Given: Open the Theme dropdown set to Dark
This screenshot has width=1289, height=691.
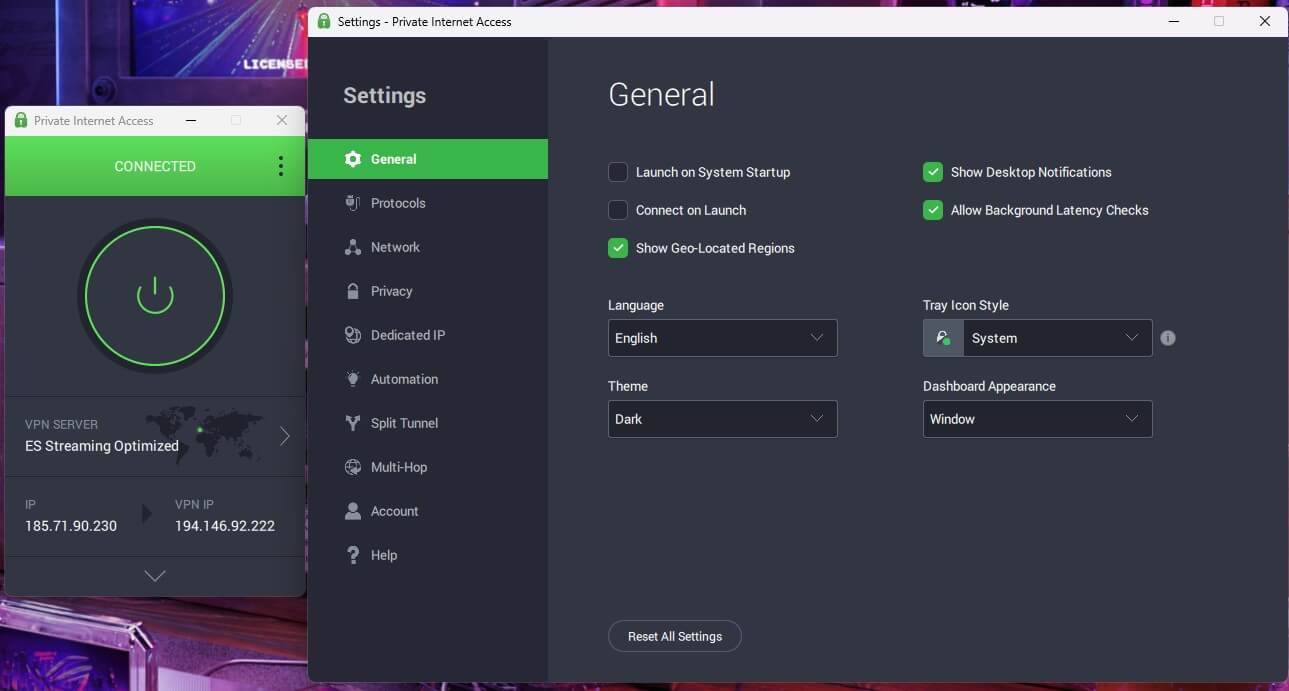Looking at the screenshot, I should (722, 419).
